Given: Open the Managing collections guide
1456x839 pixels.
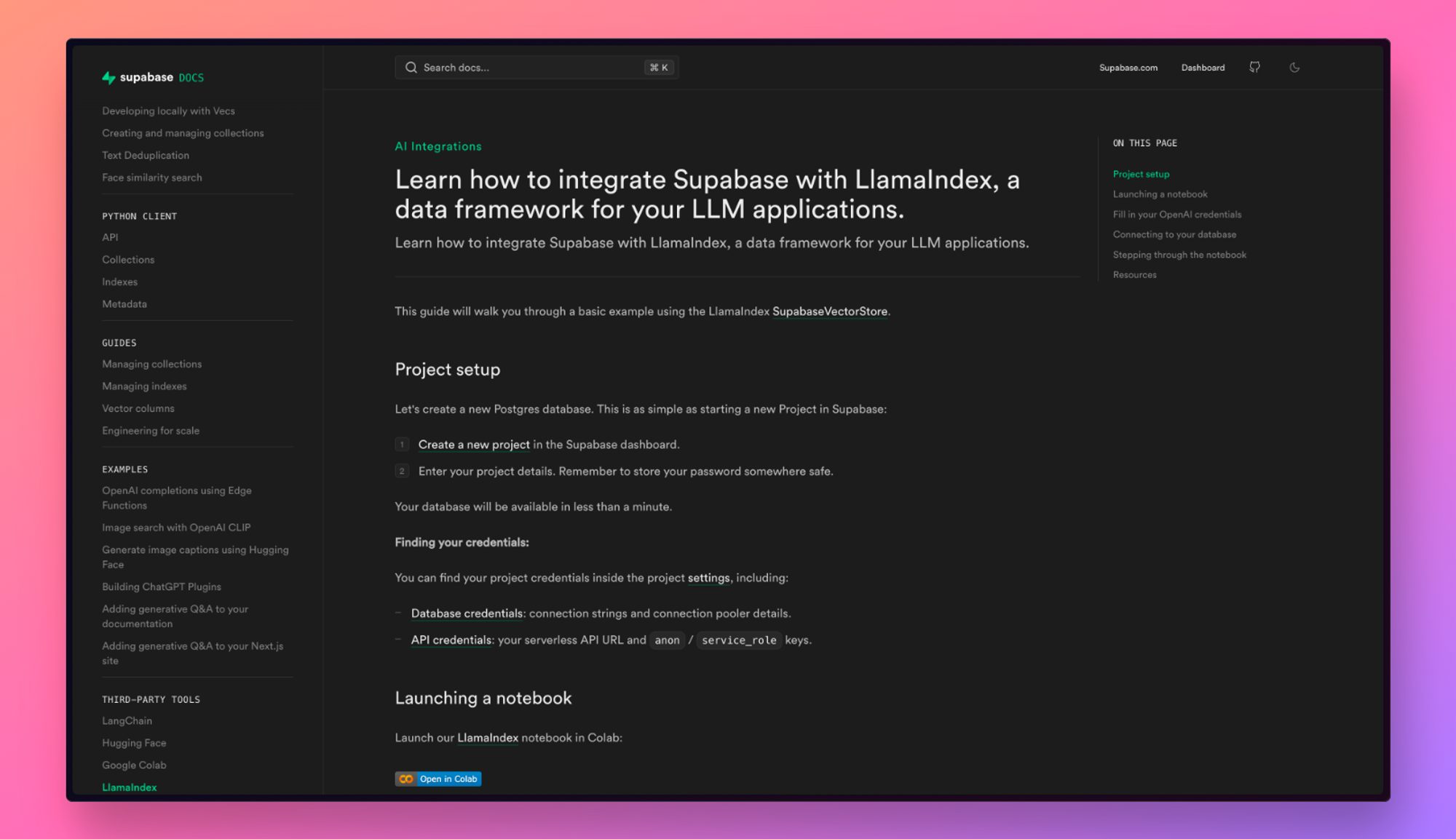Looking at the screenshot, I should point(152,364).
